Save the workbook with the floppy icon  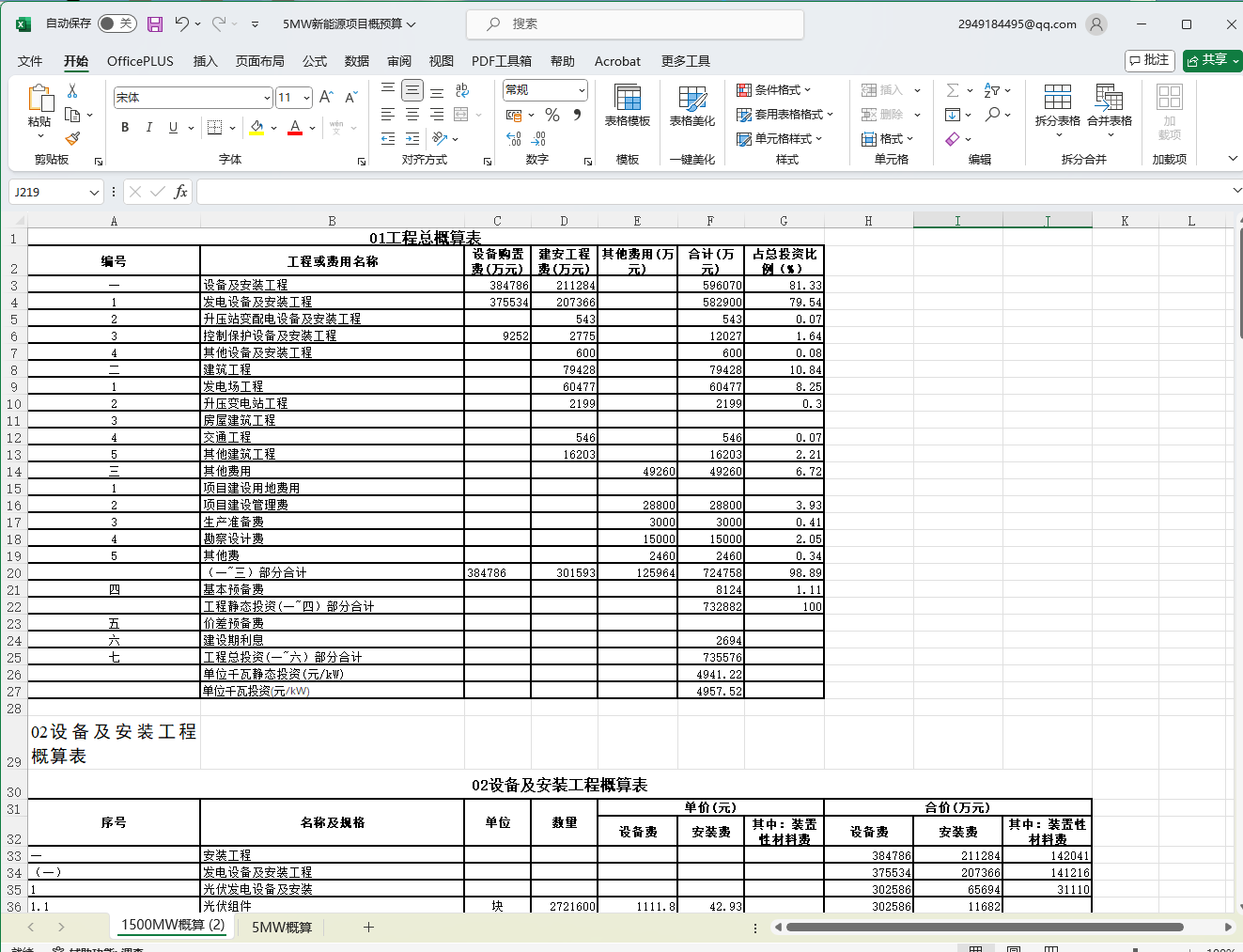click(155, 24)
